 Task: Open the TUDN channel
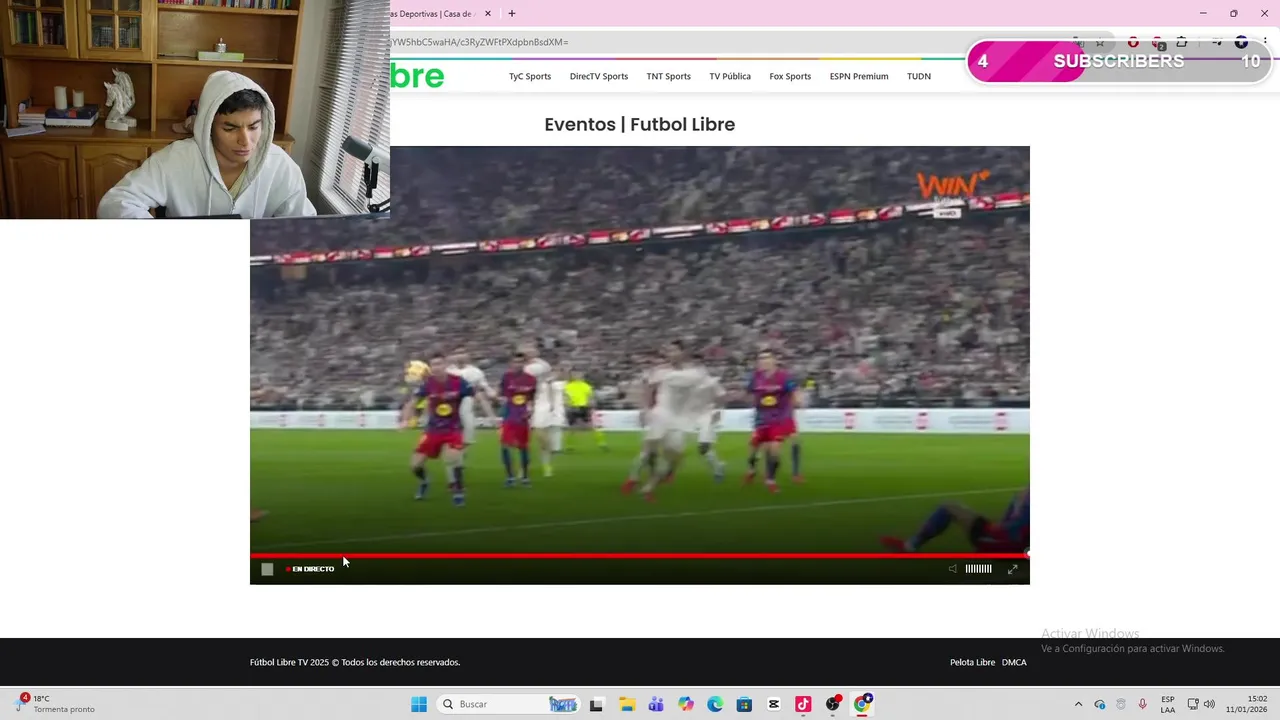(x=919, y=76)
